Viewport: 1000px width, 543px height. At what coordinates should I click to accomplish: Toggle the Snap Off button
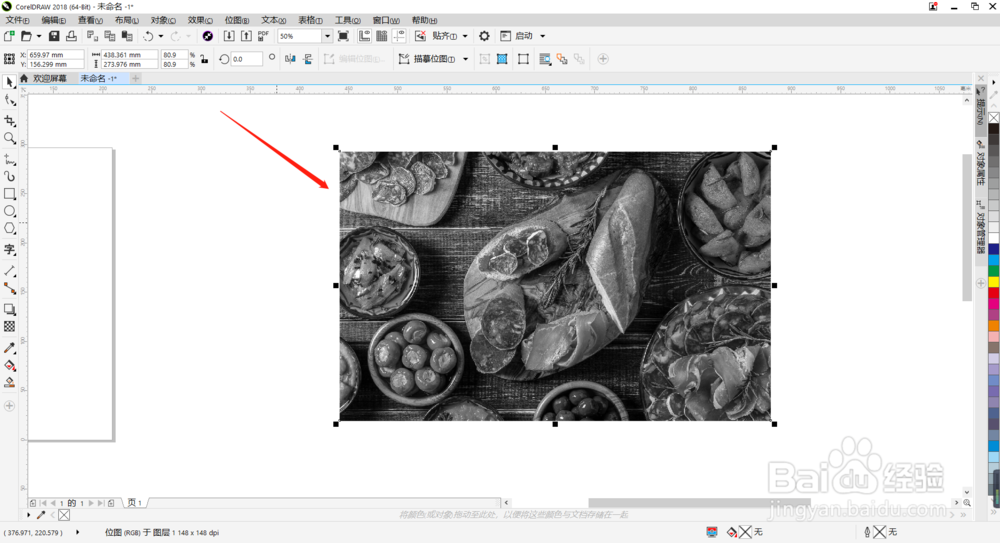[x=420, y=36]
